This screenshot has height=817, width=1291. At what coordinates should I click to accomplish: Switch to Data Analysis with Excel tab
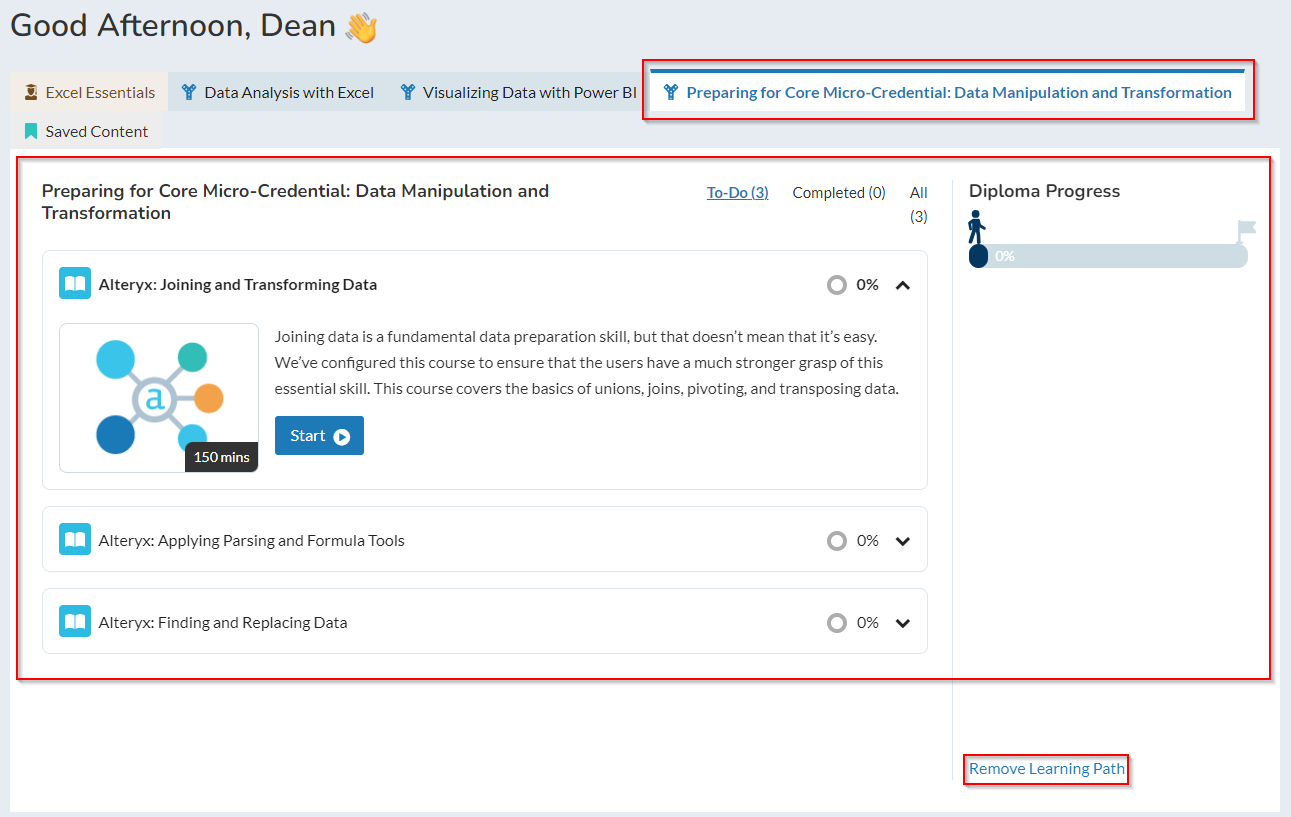coord(288,93)
